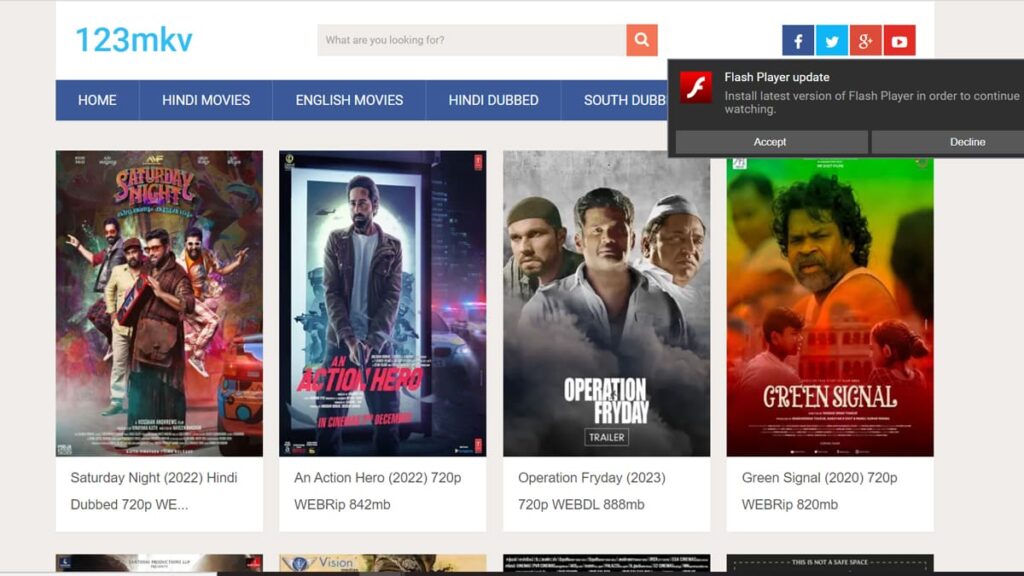Click the search input field
The height and width of the screenshot is (576, 1024).
[x=470, y=41]
